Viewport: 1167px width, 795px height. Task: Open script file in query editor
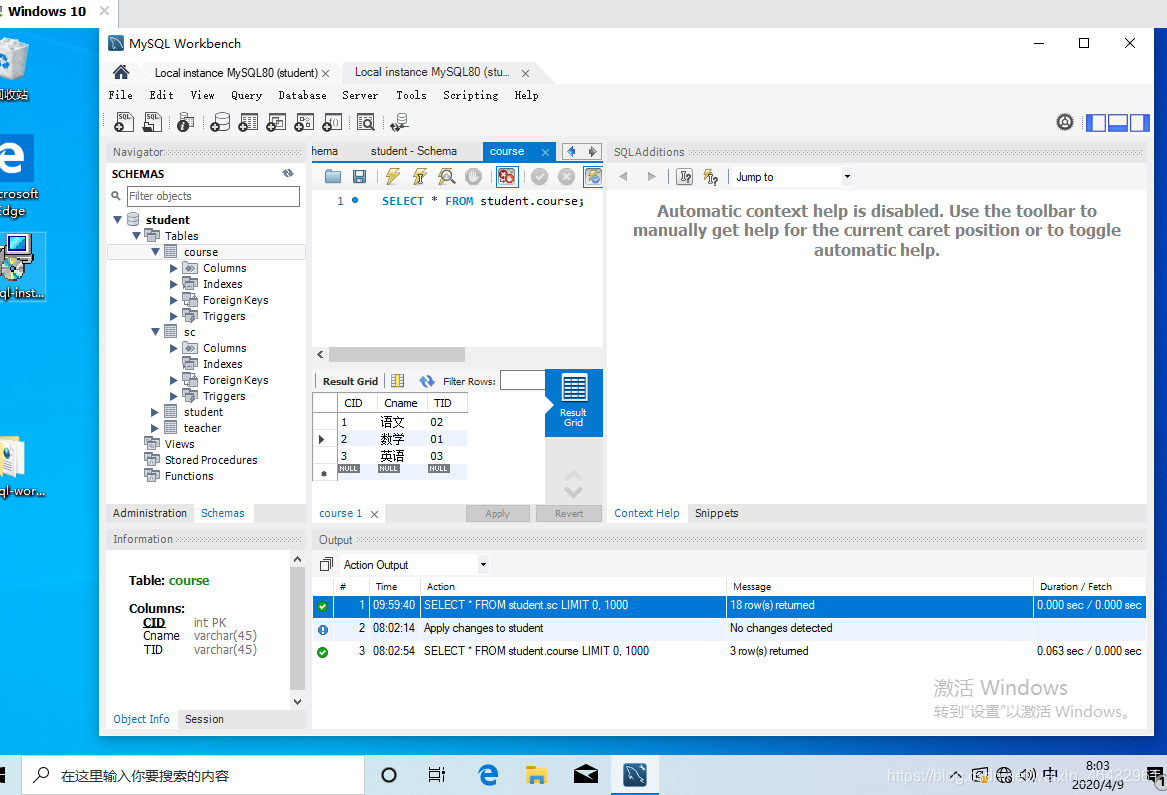click(x=333, y=176)
